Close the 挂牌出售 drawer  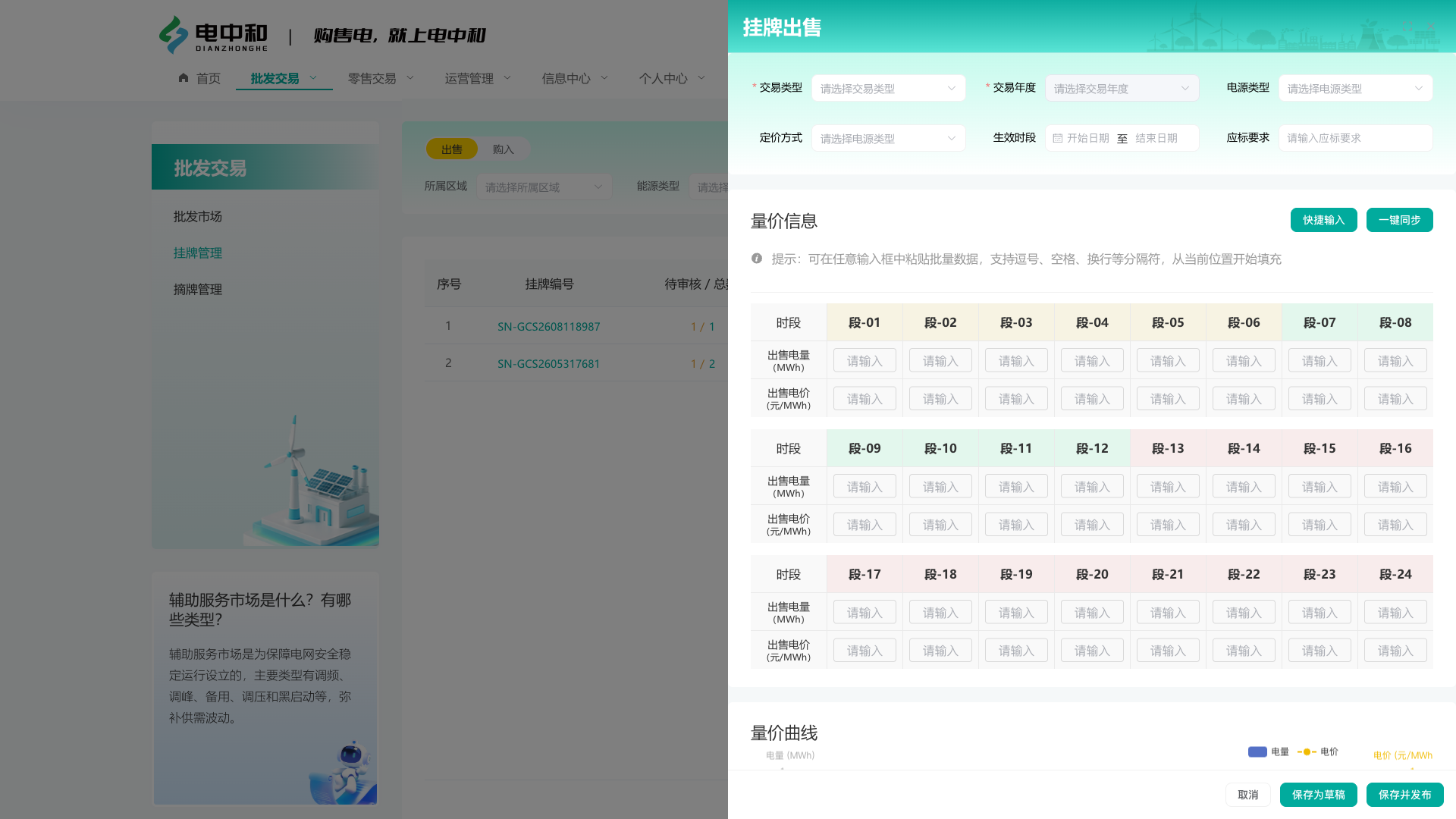[x=1431, y=27]
